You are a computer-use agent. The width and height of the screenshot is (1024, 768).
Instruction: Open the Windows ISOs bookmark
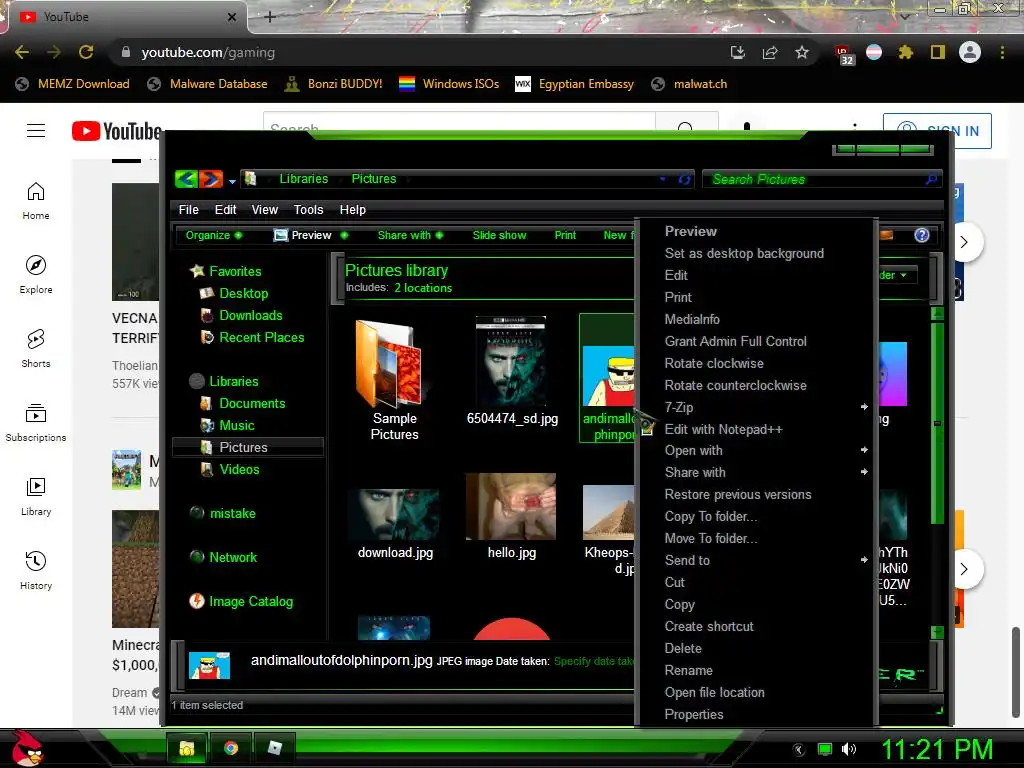tap(449, 84)
